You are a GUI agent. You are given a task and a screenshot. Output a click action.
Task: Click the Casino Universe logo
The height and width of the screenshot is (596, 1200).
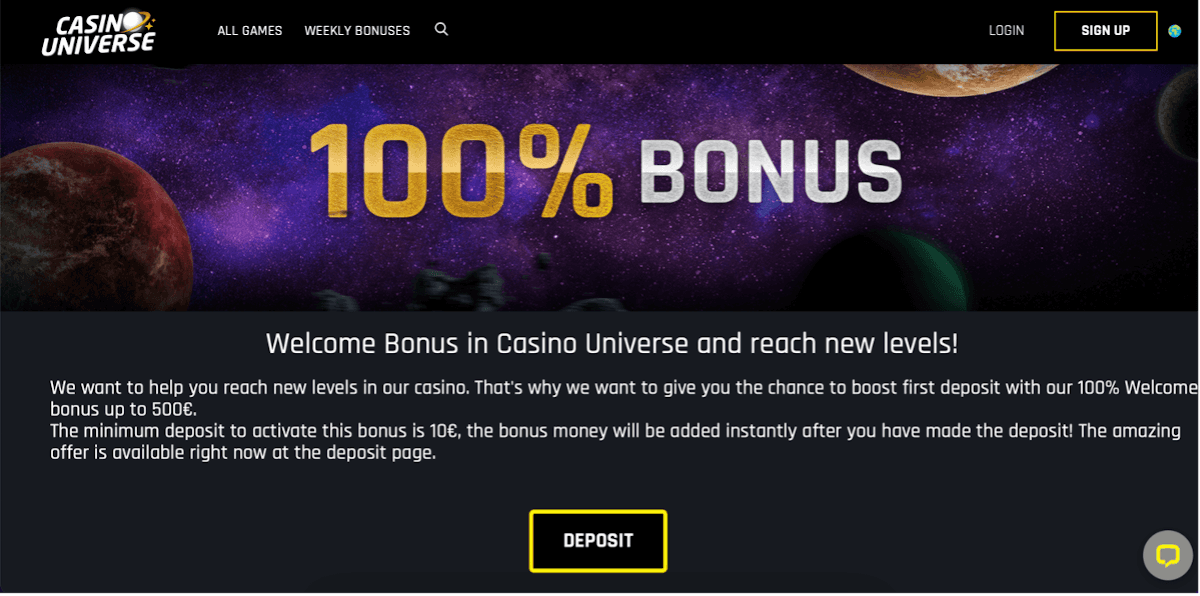pos(98,33)
